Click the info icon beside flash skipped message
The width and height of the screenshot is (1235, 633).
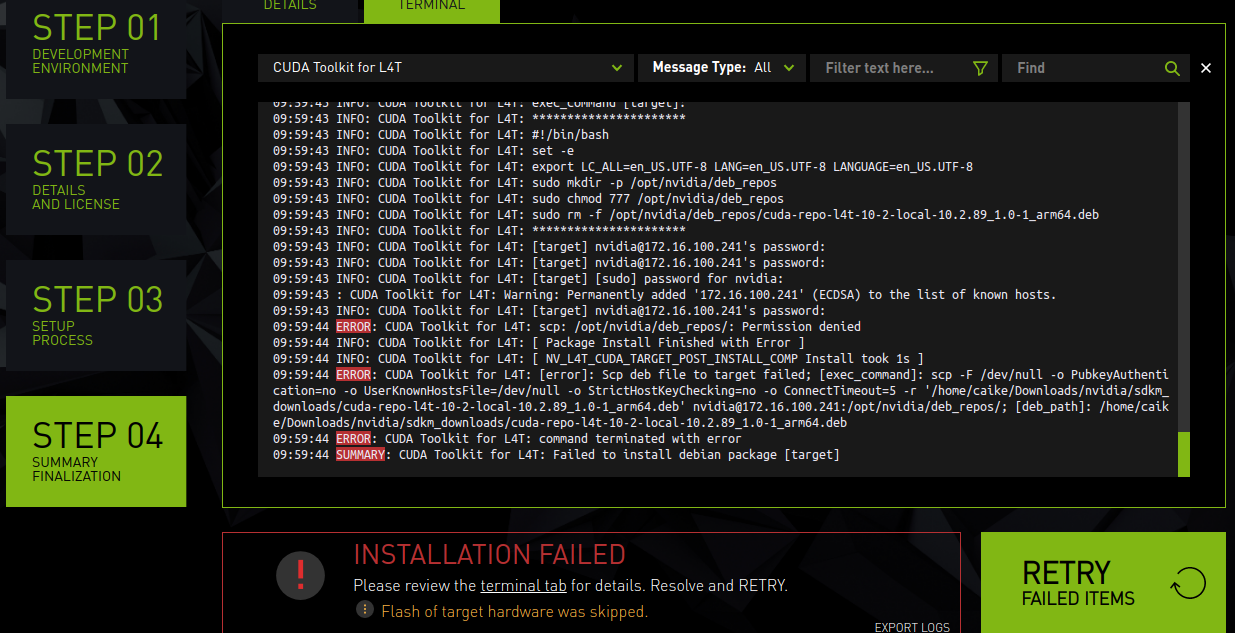tap(365, 610)
